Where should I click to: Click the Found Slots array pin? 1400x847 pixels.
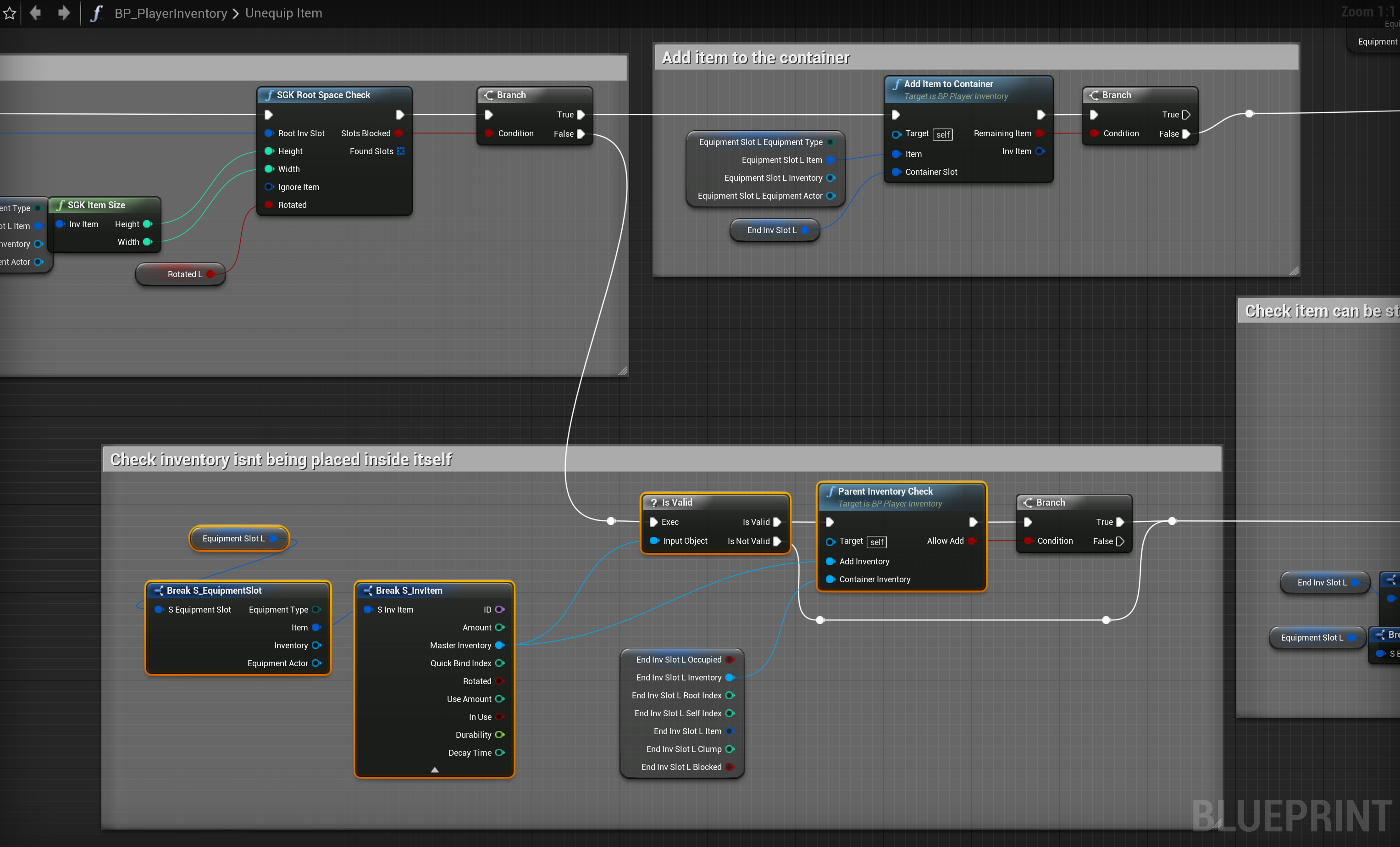(x=401, y=151)
